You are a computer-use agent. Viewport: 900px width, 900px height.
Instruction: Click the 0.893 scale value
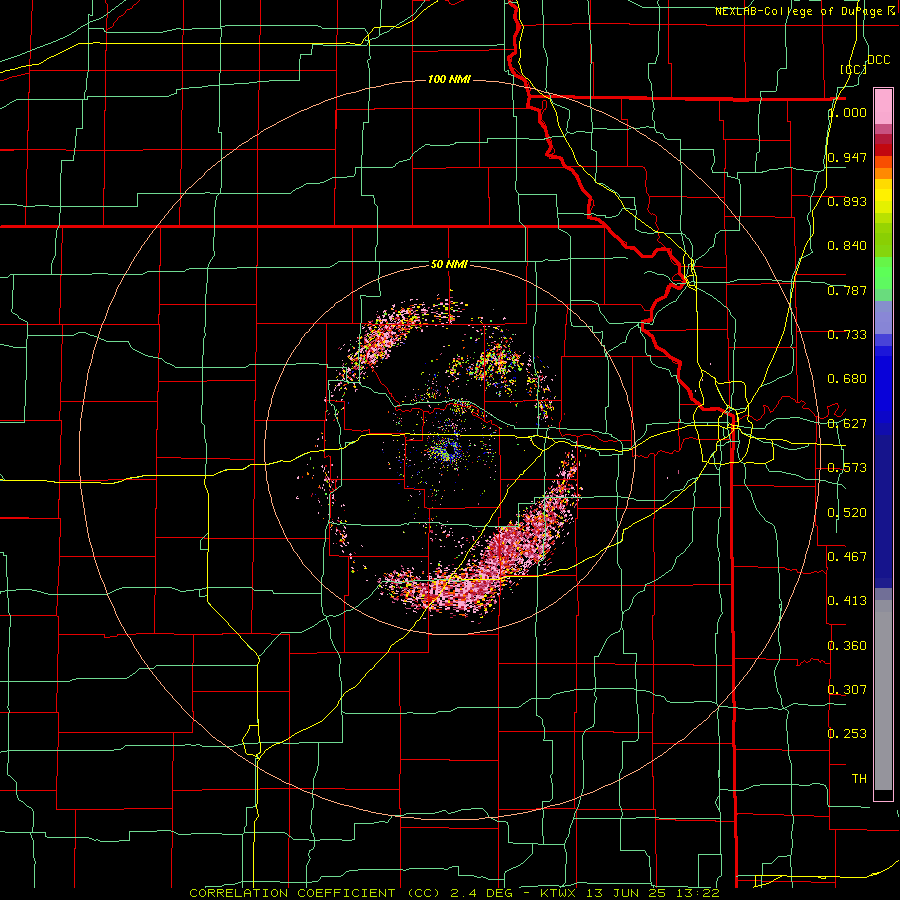847,201
